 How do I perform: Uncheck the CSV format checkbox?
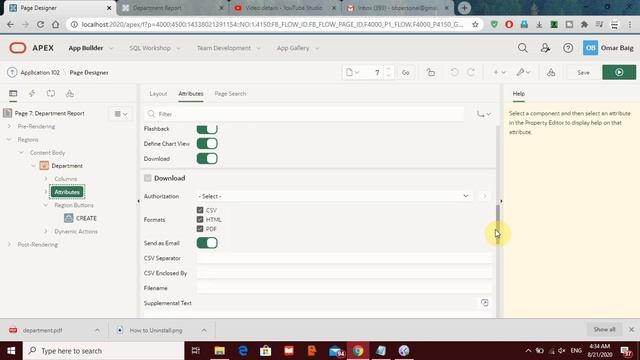click(200, 210)
